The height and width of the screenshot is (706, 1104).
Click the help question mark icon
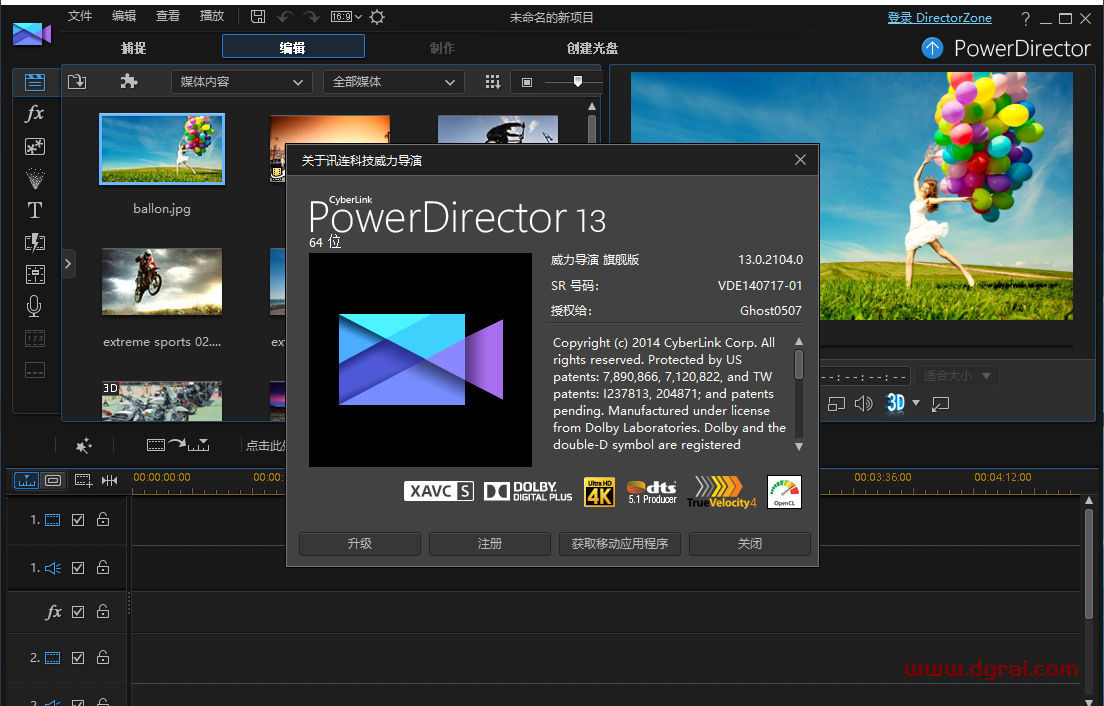1025,19
